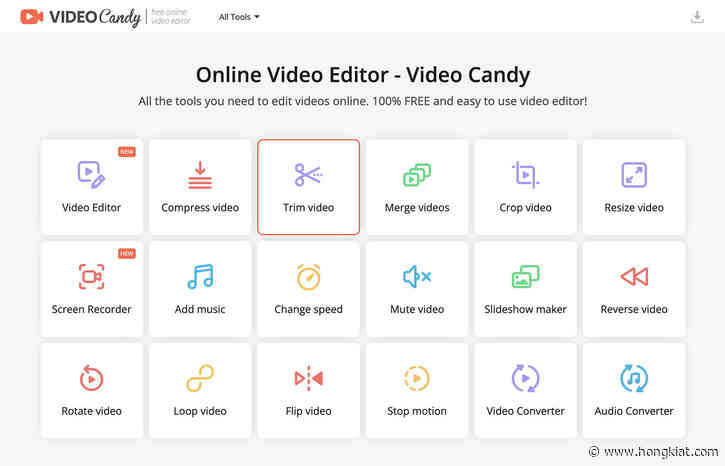Screen dimensions: 725x466
Task: Click the Crop video frame icon
Action: point(525,175)
